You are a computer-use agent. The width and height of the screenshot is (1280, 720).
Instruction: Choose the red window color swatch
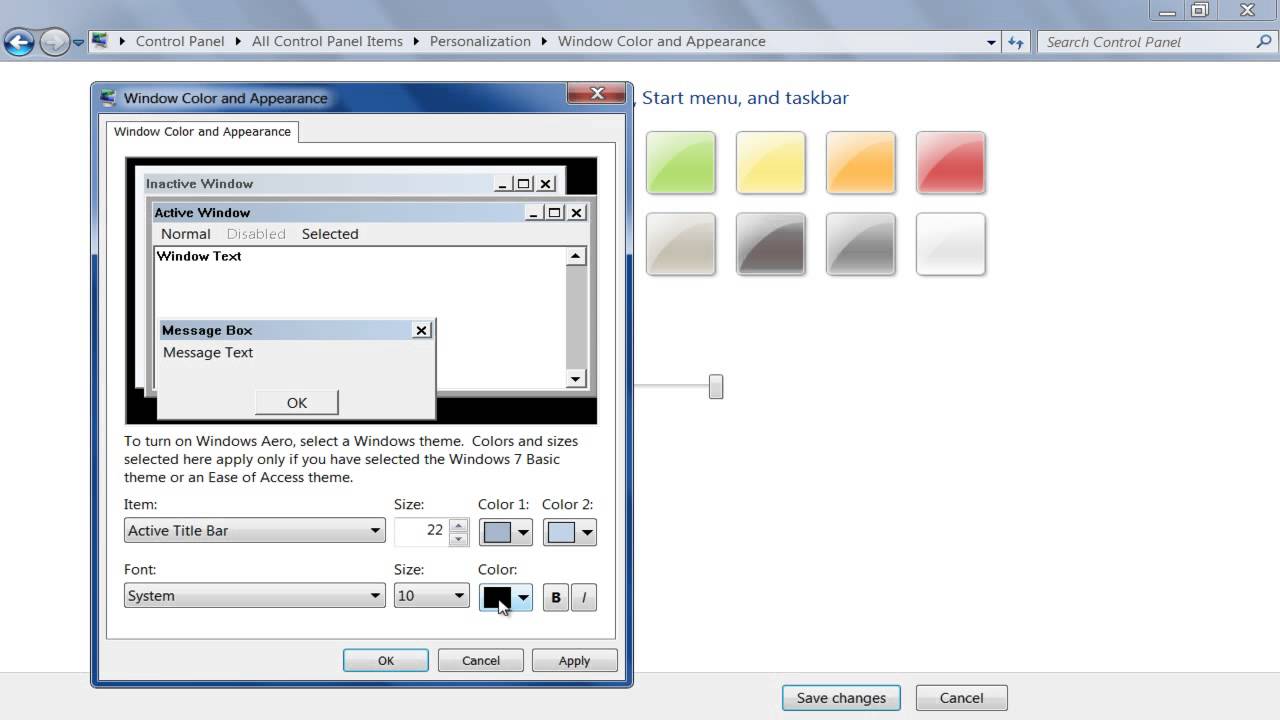coord(951,162)
